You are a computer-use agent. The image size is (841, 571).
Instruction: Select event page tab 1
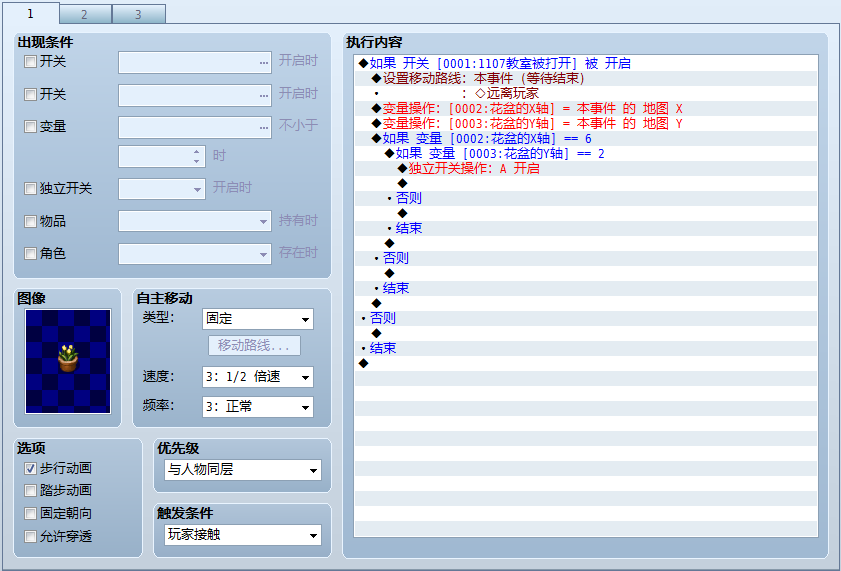pyautogui.click(x=31, y=13)
